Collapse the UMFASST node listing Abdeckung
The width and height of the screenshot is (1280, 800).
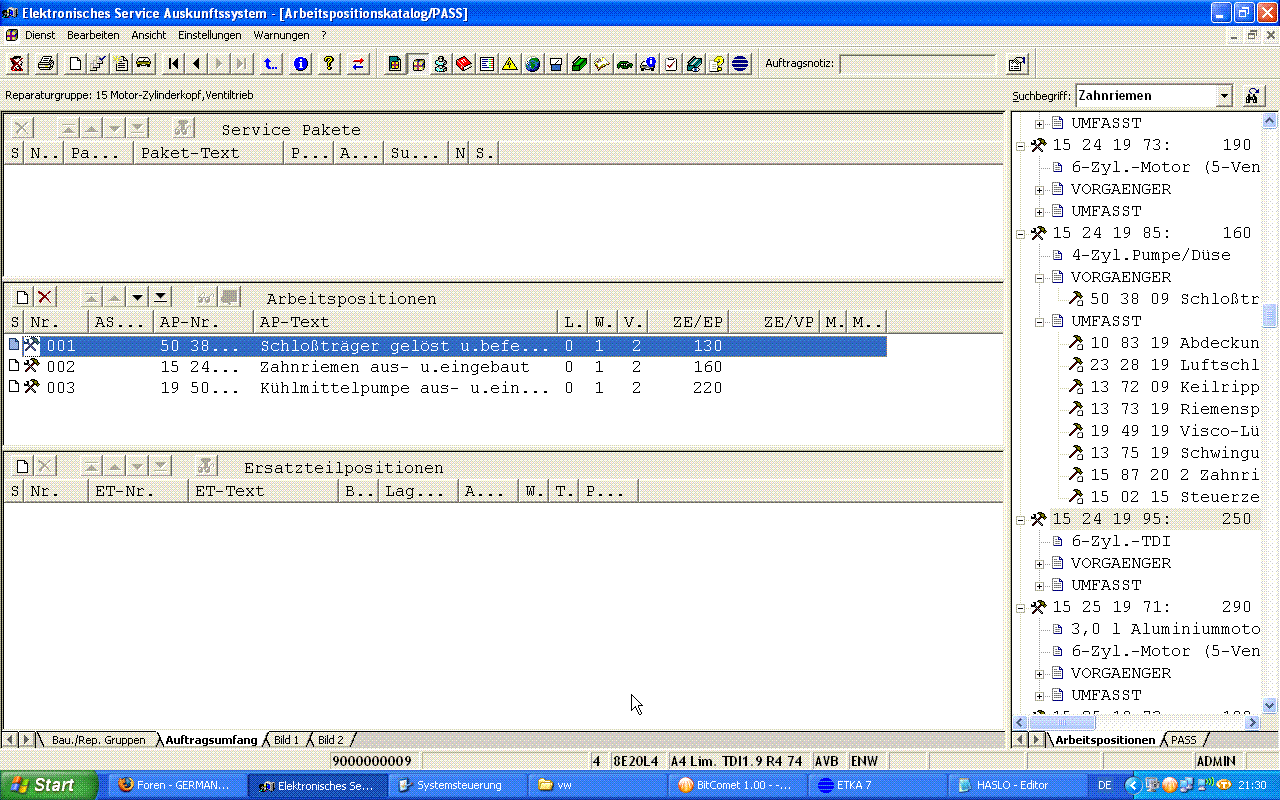pos(1040,321)
